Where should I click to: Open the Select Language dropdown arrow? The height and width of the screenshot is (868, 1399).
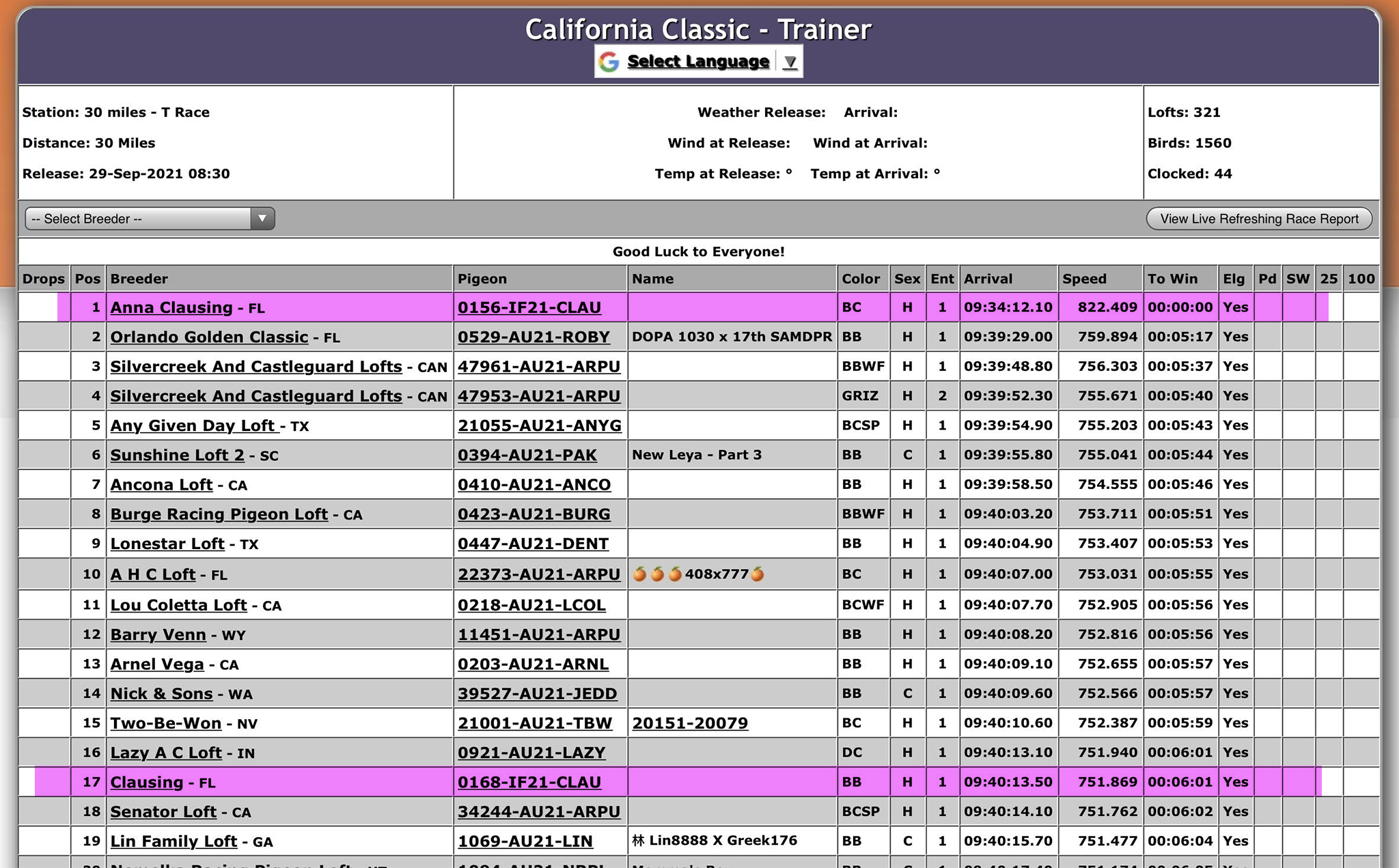pos(790,61)
